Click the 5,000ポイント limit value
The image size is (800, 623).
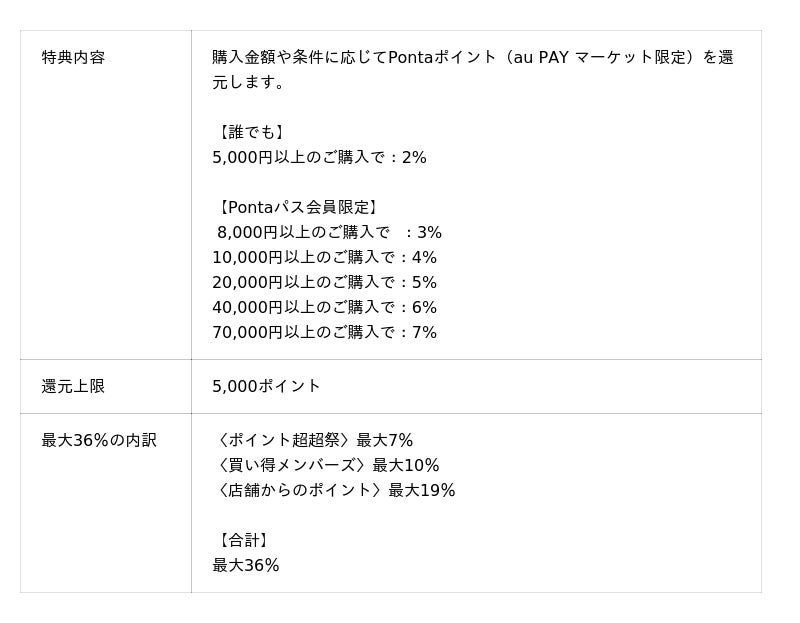pyautogui.click(x=266, y=386)
